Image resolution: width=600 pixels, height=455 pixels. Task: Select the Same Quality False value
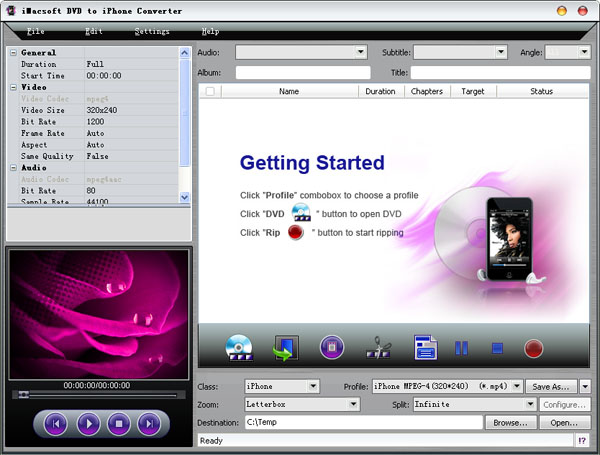coord(131,156)
